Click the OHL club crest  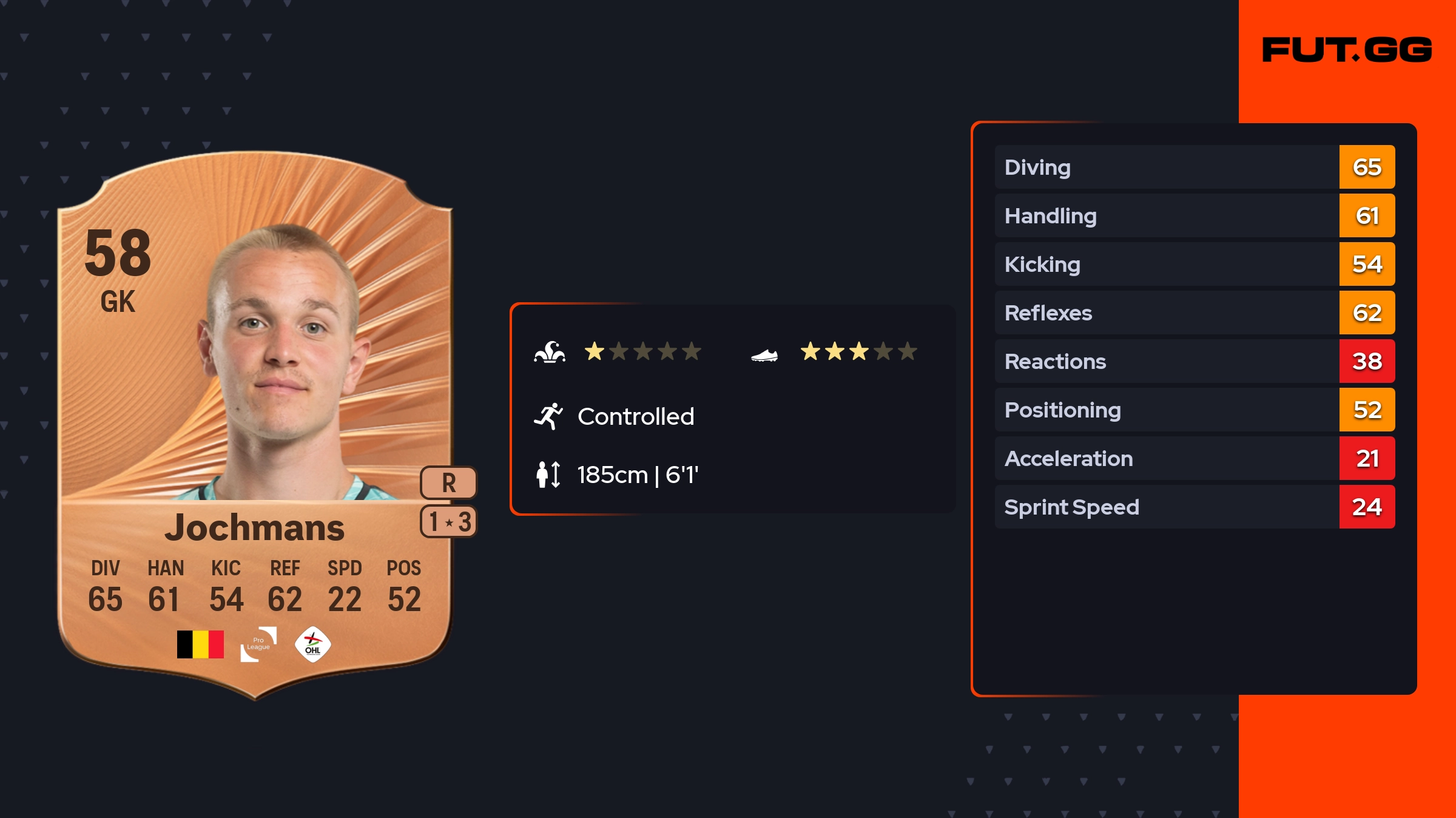(x=312, y=644)
